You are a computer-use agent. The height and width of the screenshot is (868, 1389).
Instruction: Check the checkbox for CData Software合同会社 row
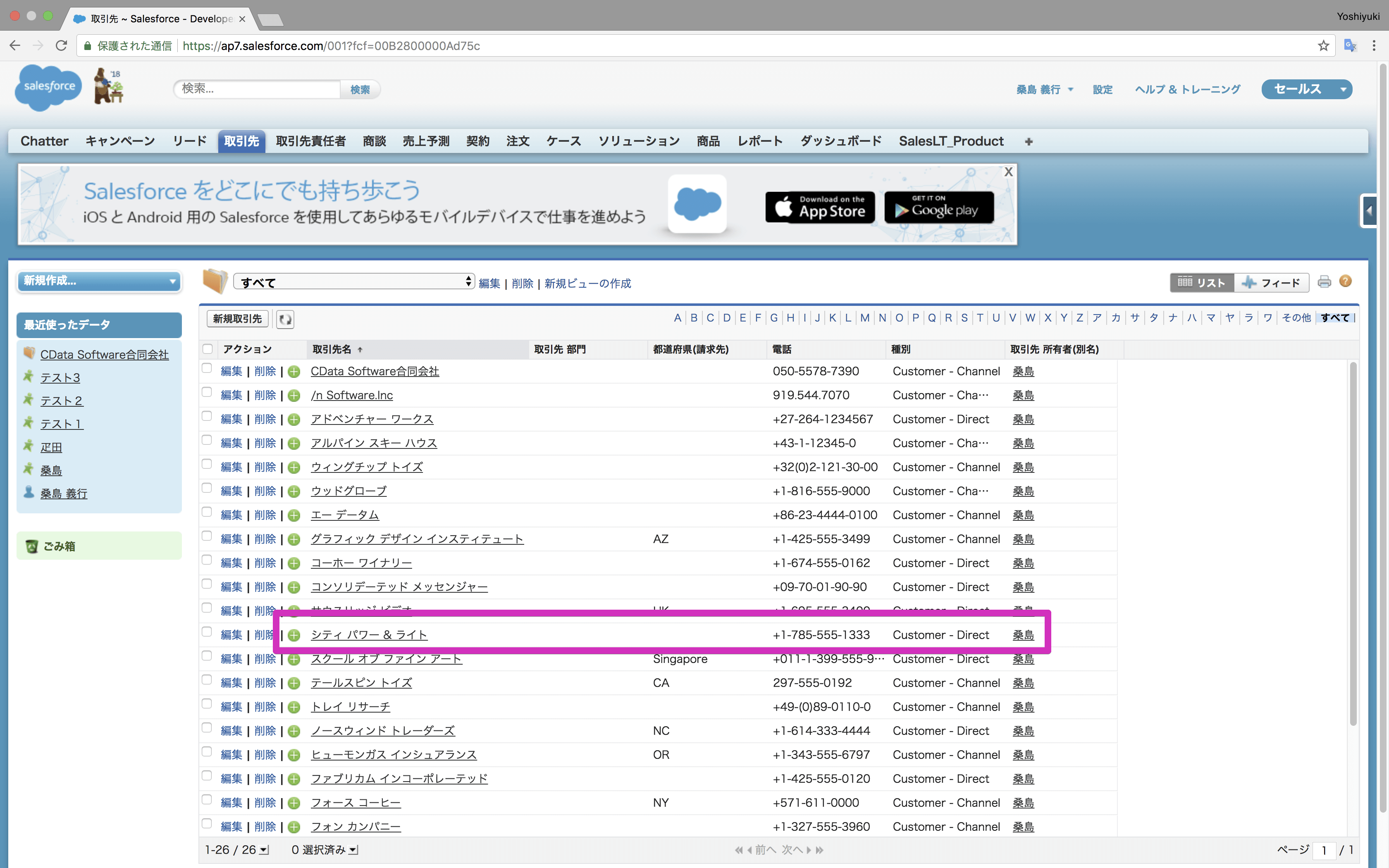pos(207,369)
